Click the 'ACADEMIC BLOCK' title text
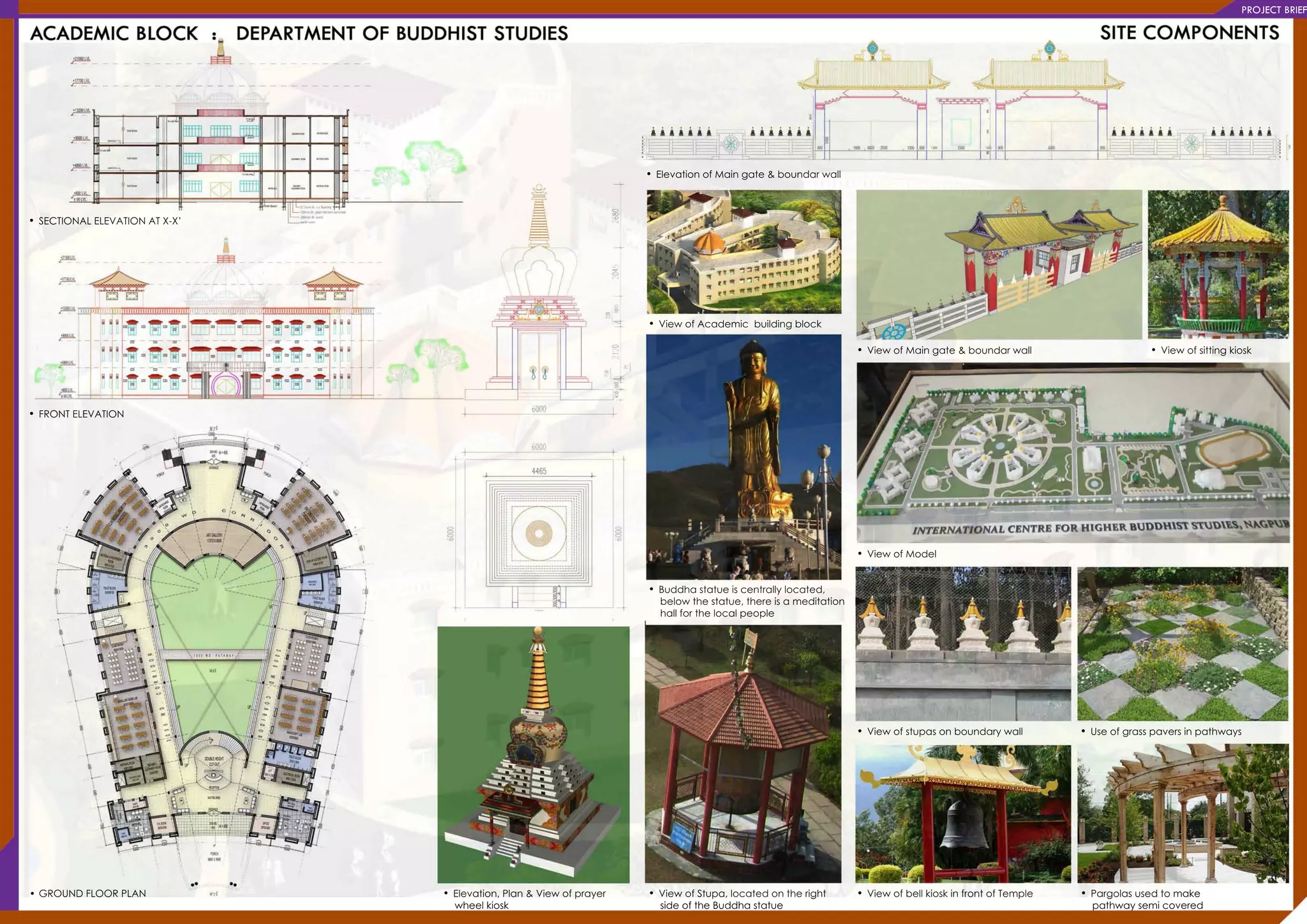This screenshot has height=924, width=1307. [x=114, y=33]
